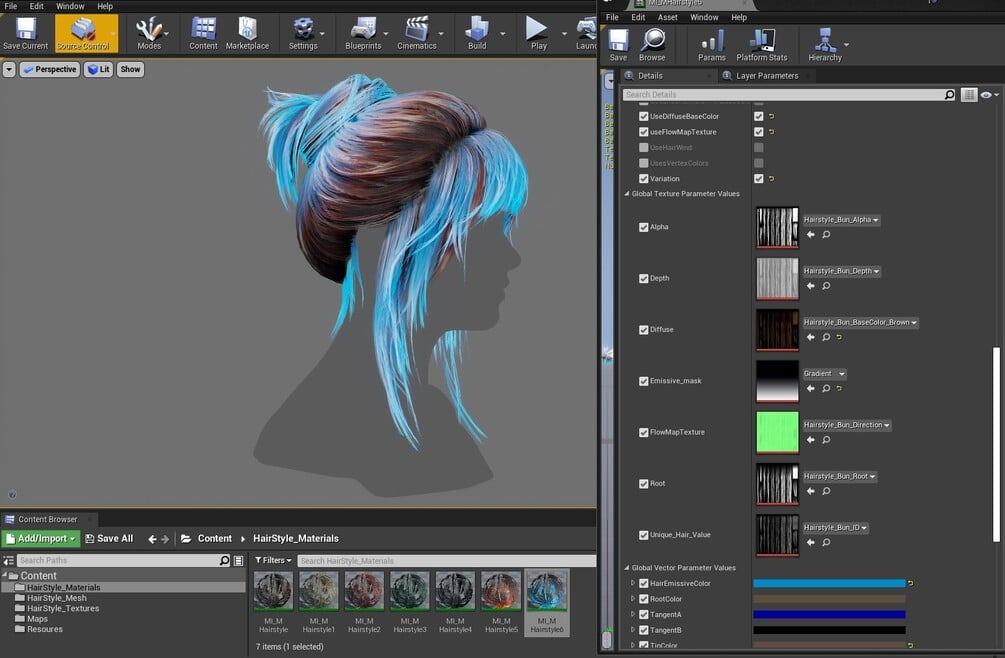Open the Asset menu in material editor
The width and height of the screenshot is (1005, 658).
[x=667, y=17]
